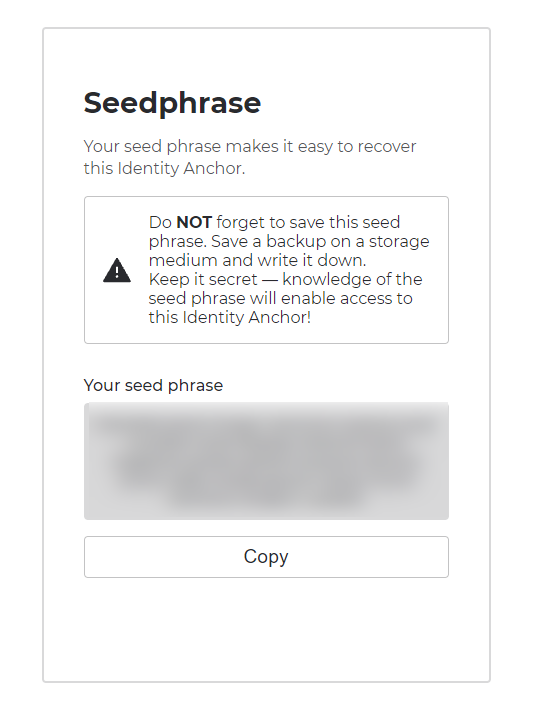The height and width of the screenshot is (710, 552).
Task: Reveal the blurred seed phrase box
Action: coord(266,461)
